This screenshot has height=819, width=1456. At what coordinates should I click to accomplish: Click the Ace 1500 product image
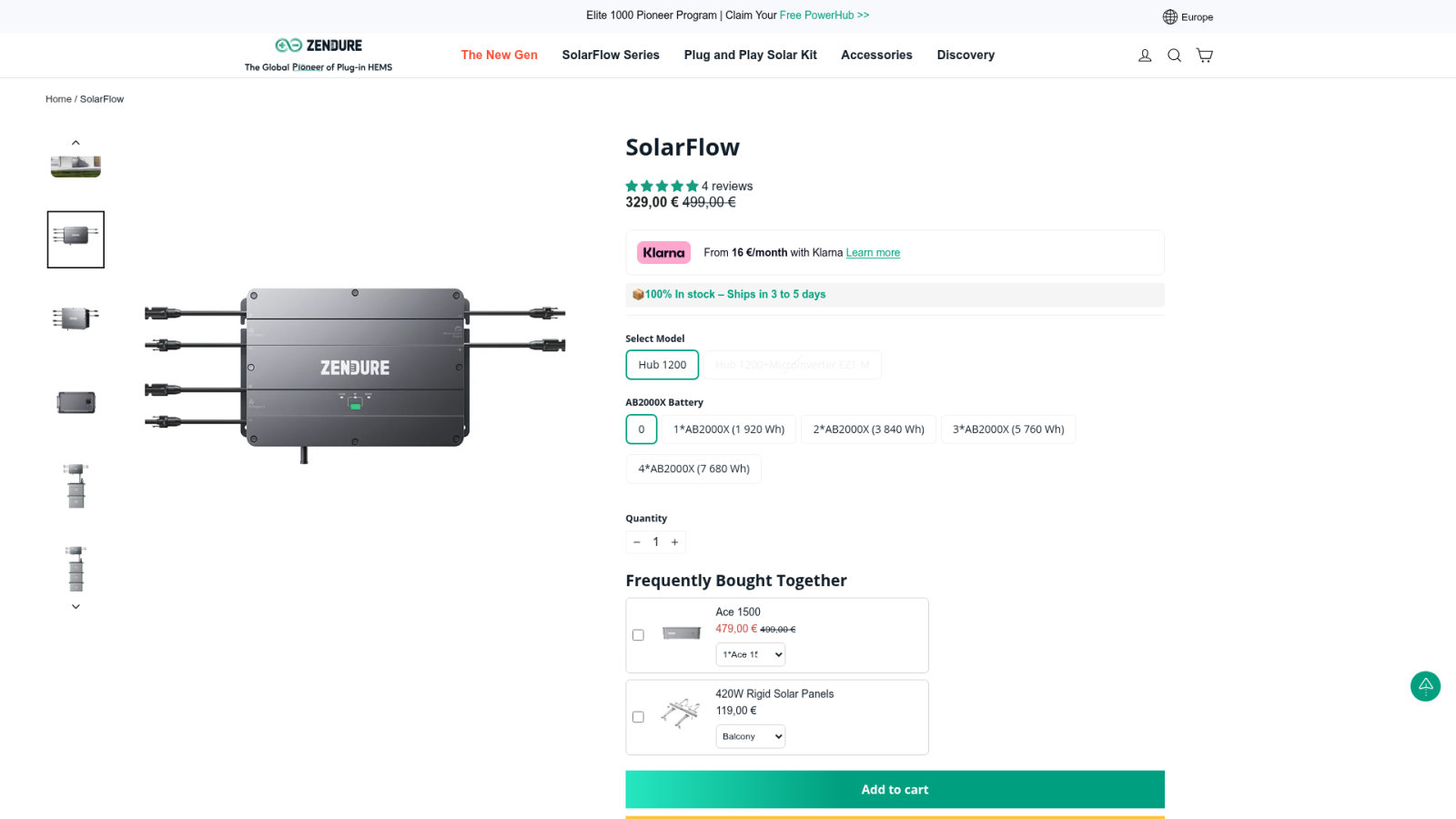pos(682,633)
